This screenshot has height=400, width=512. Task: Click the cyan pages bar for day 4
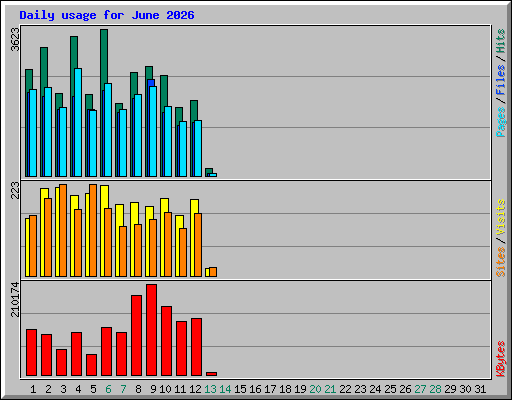[x=78, y=122]
